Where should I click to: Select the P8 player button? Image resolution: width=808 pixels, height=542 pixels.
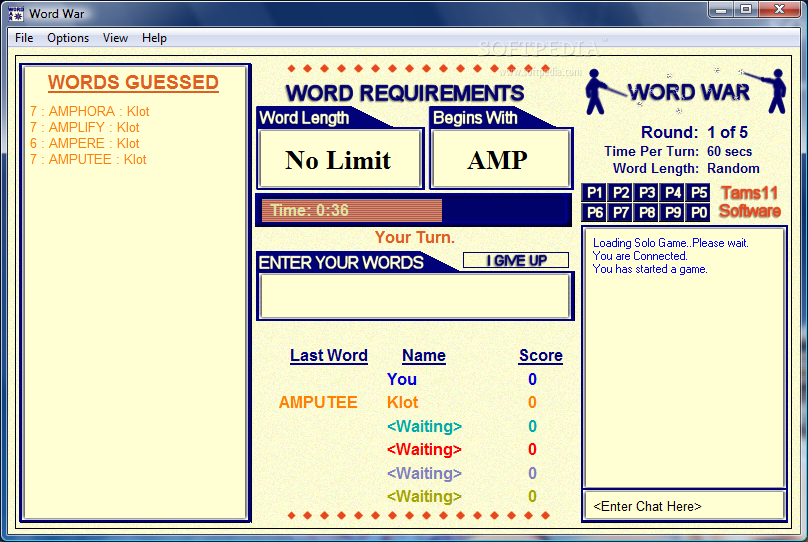[647, 212]
